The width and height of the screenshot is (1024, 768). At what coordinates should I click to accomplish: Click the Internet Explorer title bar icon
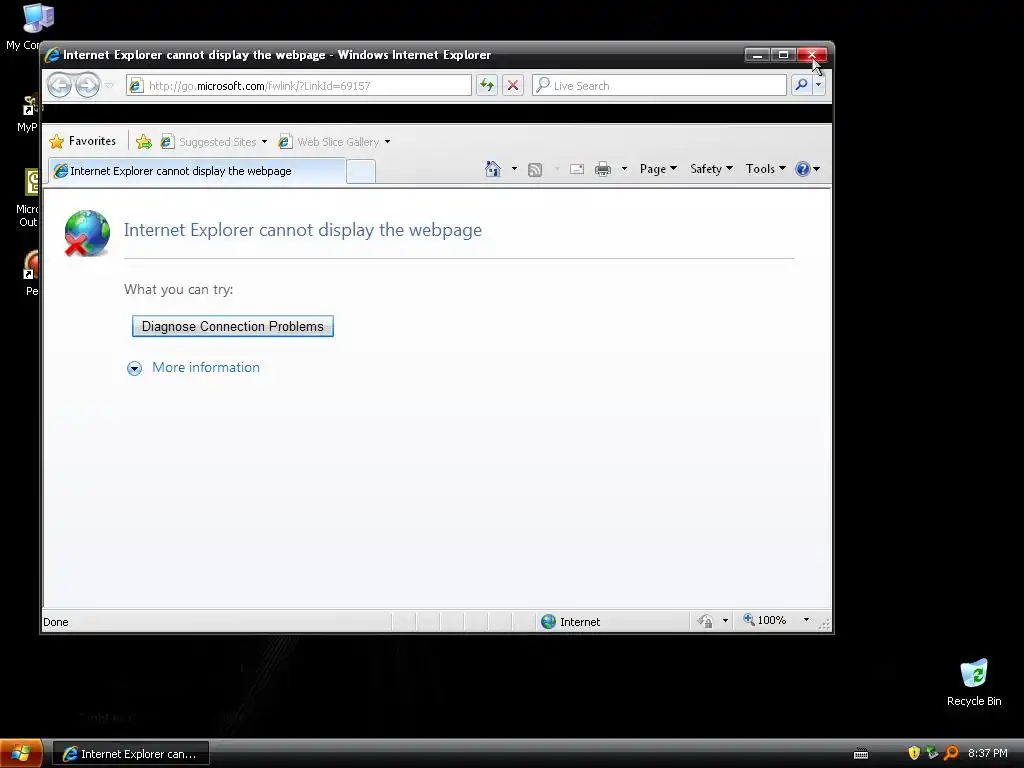pyautogui.click(x=52, y=56)
